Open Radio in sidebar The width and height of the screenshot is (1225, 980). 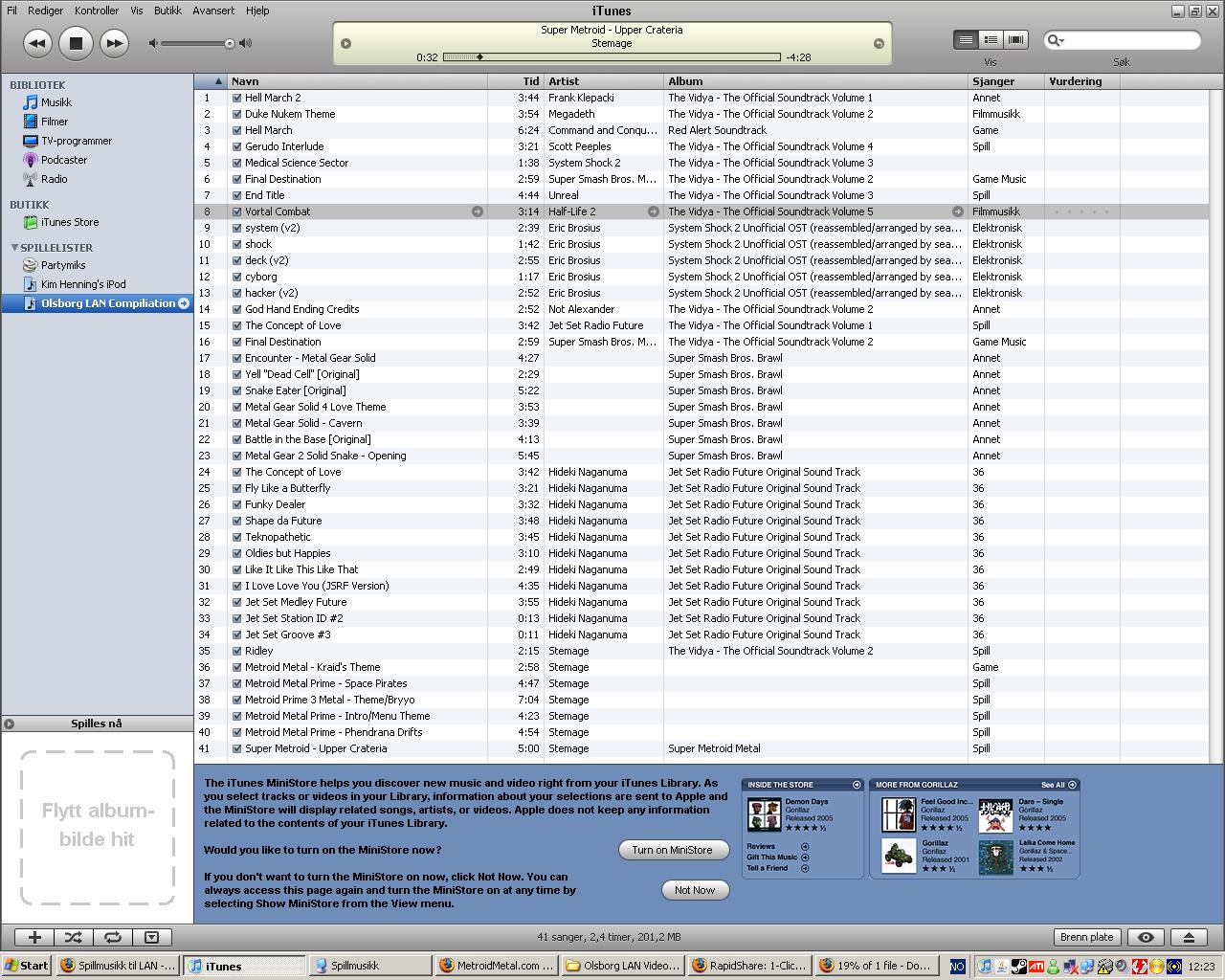coord(54,179)
